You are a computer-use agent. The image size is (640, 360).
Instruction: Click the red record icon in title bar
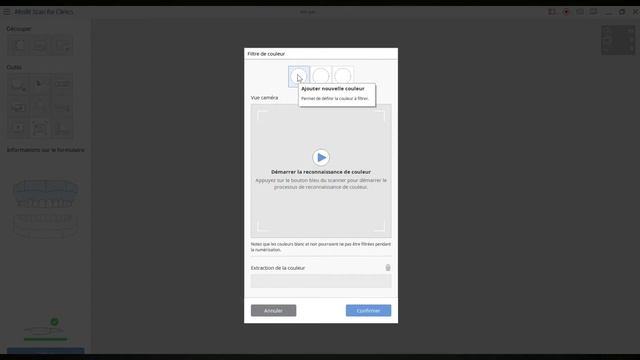[566, 12]
